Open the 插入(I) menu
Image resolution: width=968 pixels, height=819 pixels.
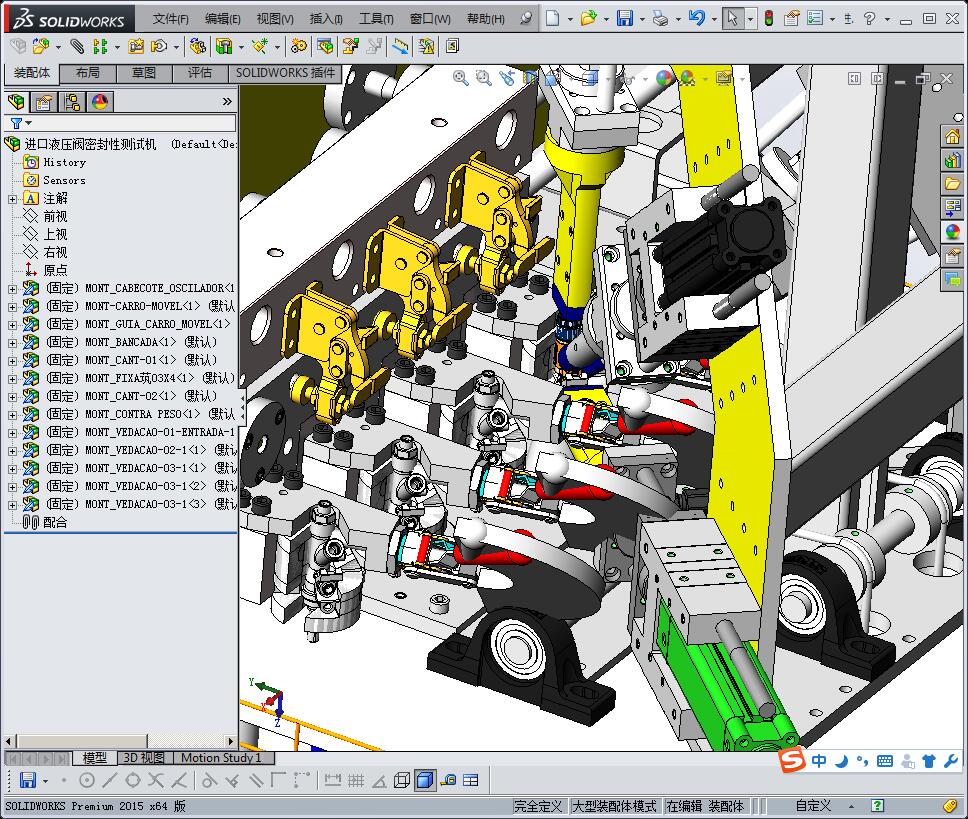(x=325, y=19)
